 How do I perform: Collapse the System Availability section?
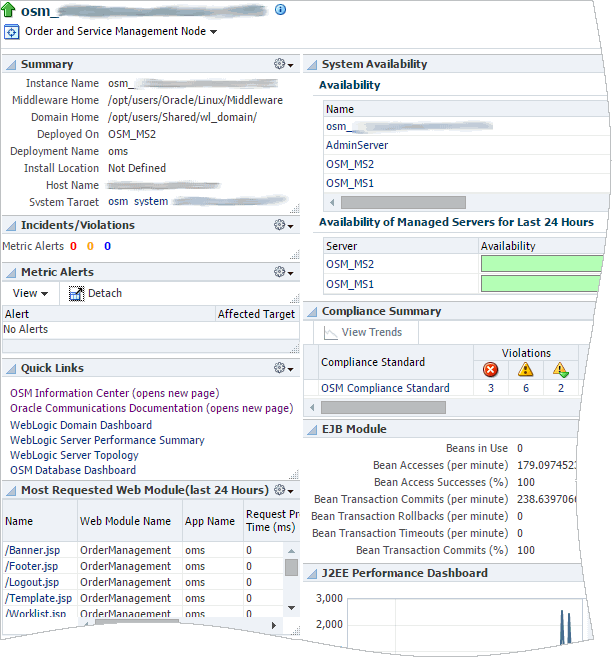(312, 65)
